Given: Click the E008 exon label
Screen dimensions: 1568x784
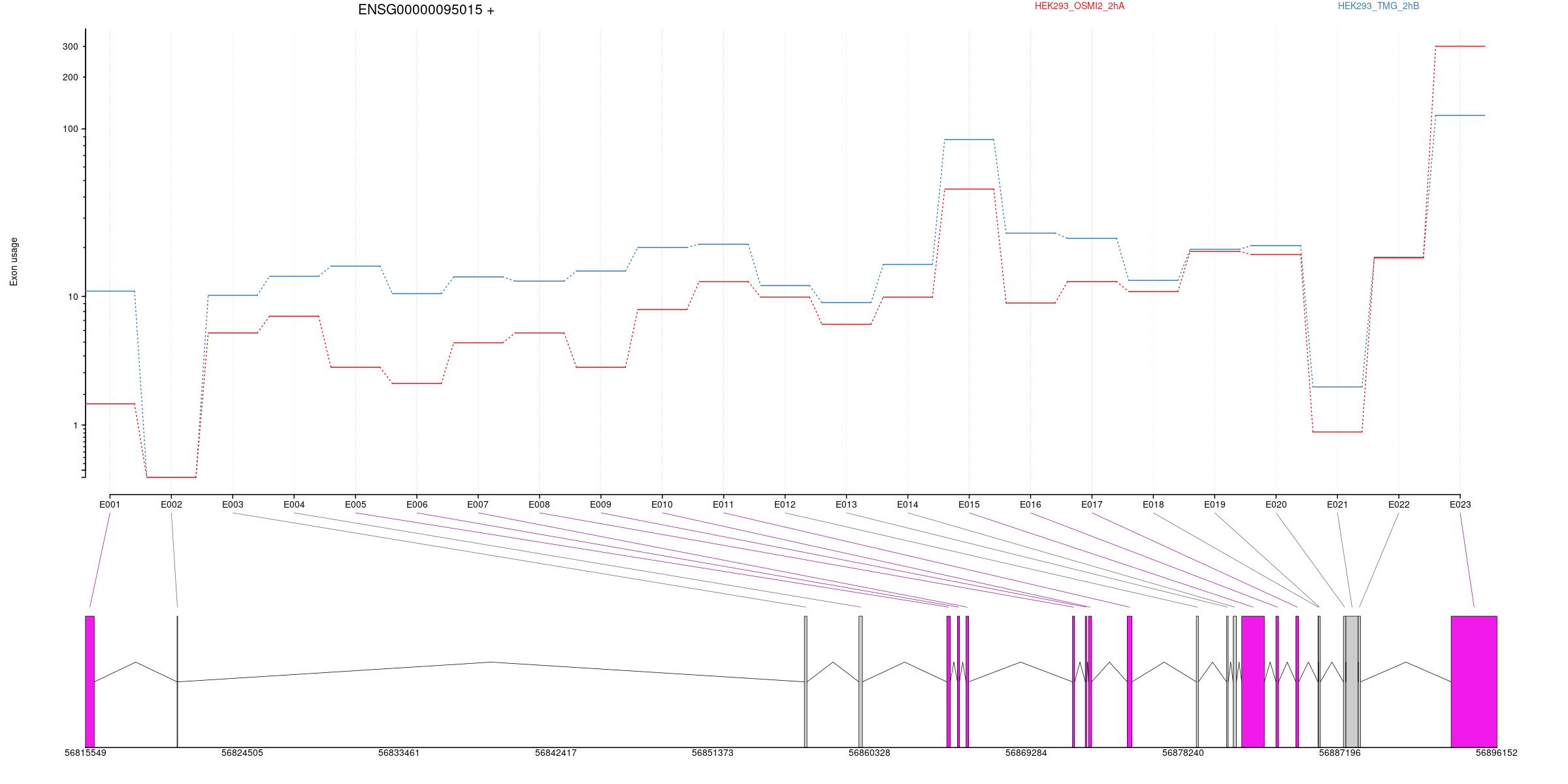Looking at the screenshot, I should [539, 504].
